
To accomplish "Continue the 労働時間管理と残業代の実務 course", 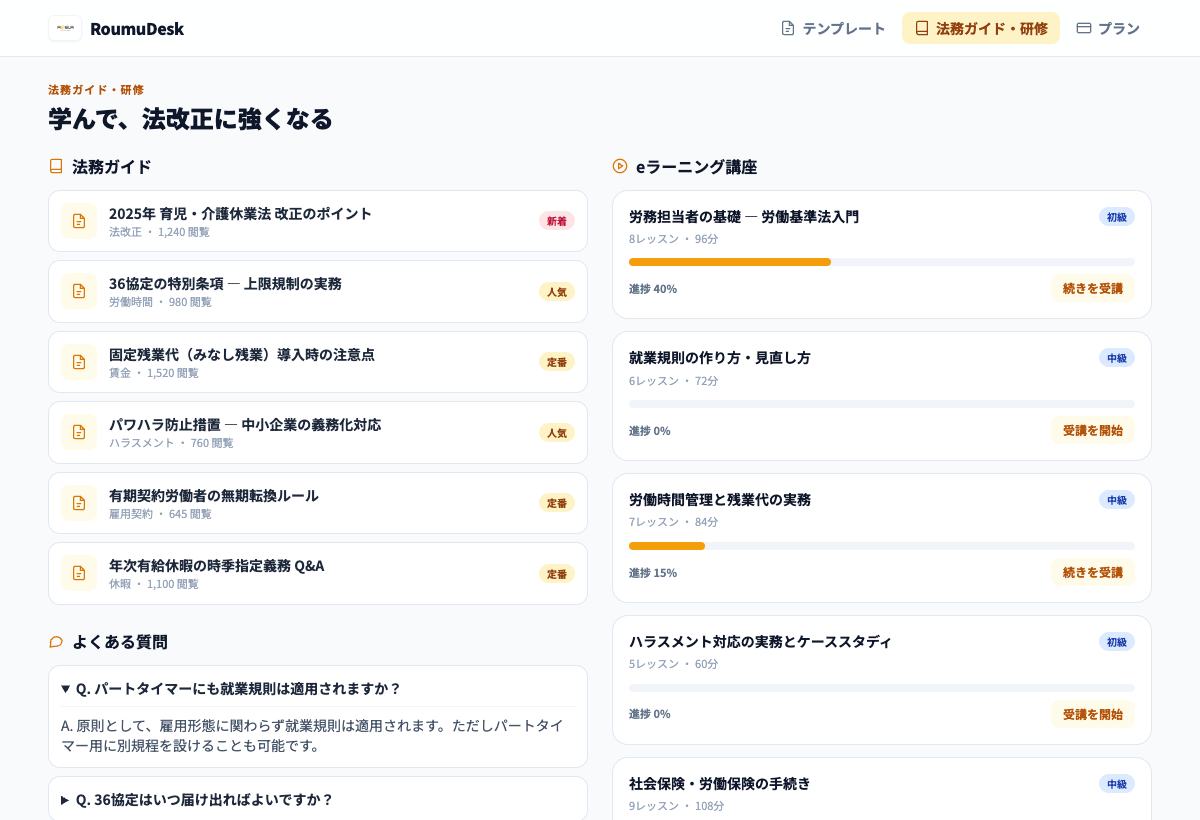I will (1092, 572).
